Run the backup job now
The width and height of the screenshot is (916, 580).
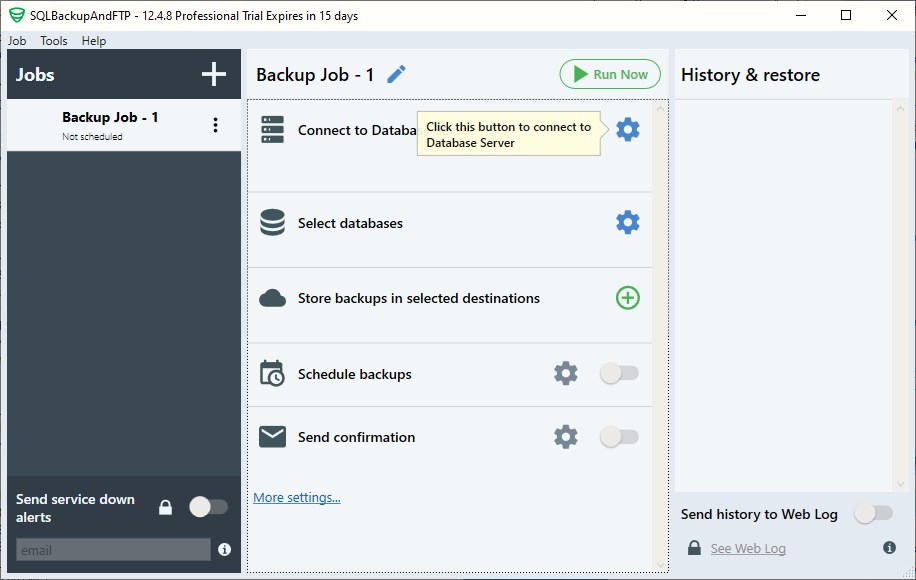point(610,73)
